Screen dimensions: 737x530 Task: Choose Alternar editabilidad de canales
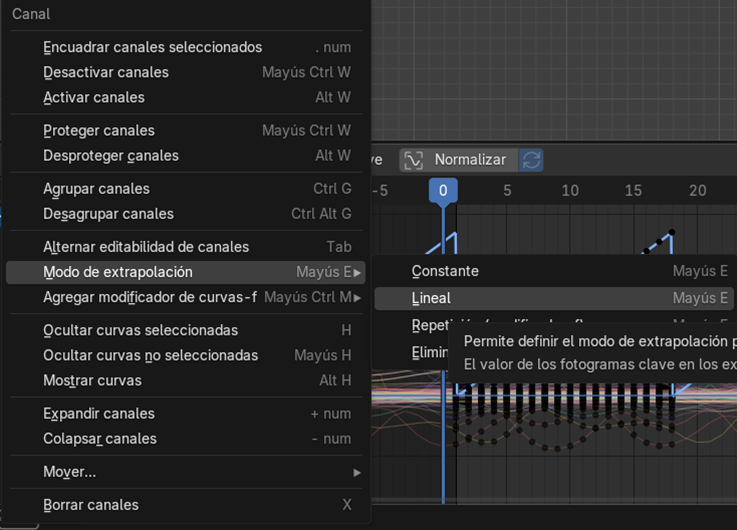(x=186, y=247)
